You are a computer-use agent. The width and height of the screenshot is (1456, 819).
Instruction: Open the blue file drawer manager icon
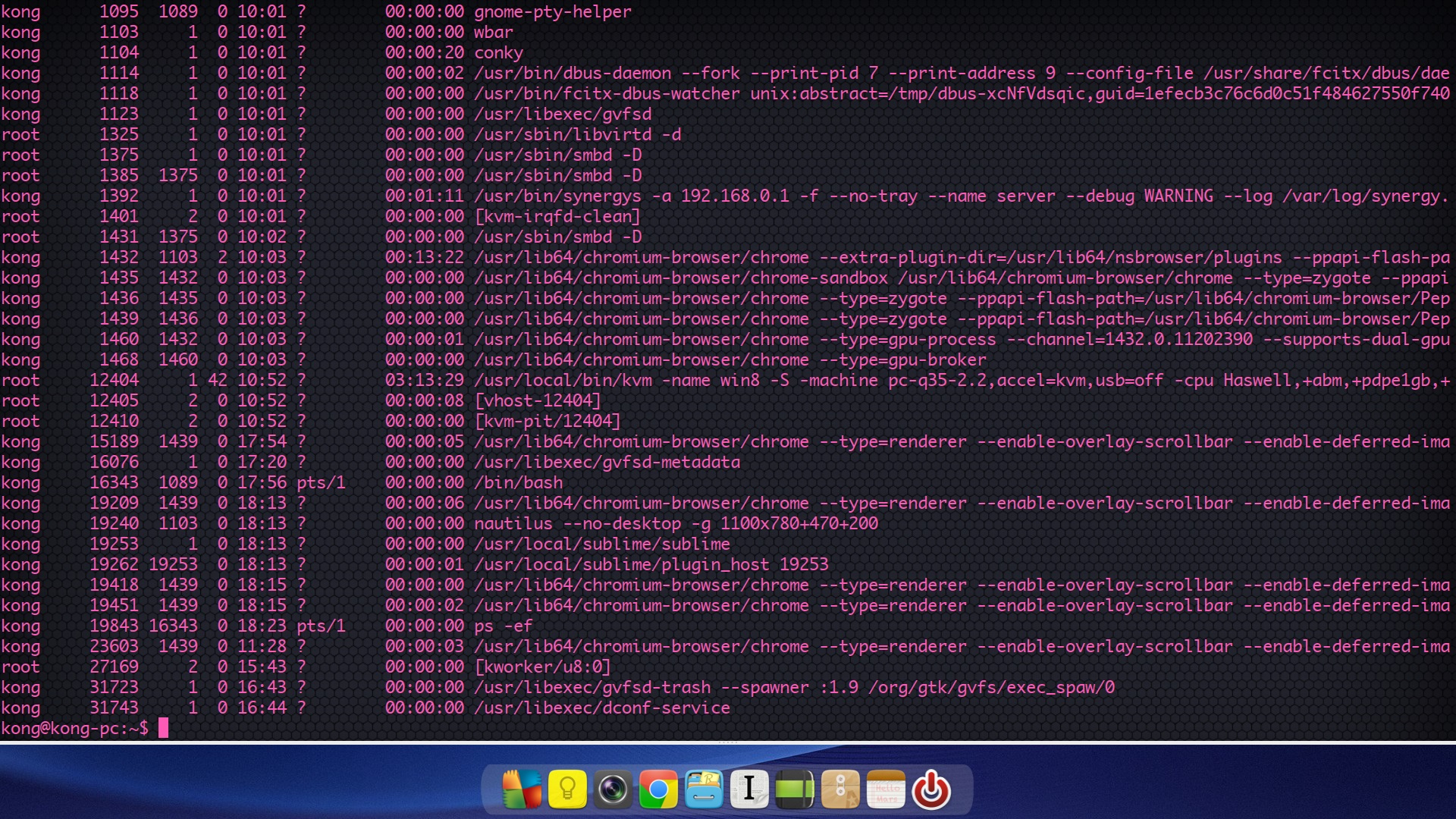(x=704, y=789)
